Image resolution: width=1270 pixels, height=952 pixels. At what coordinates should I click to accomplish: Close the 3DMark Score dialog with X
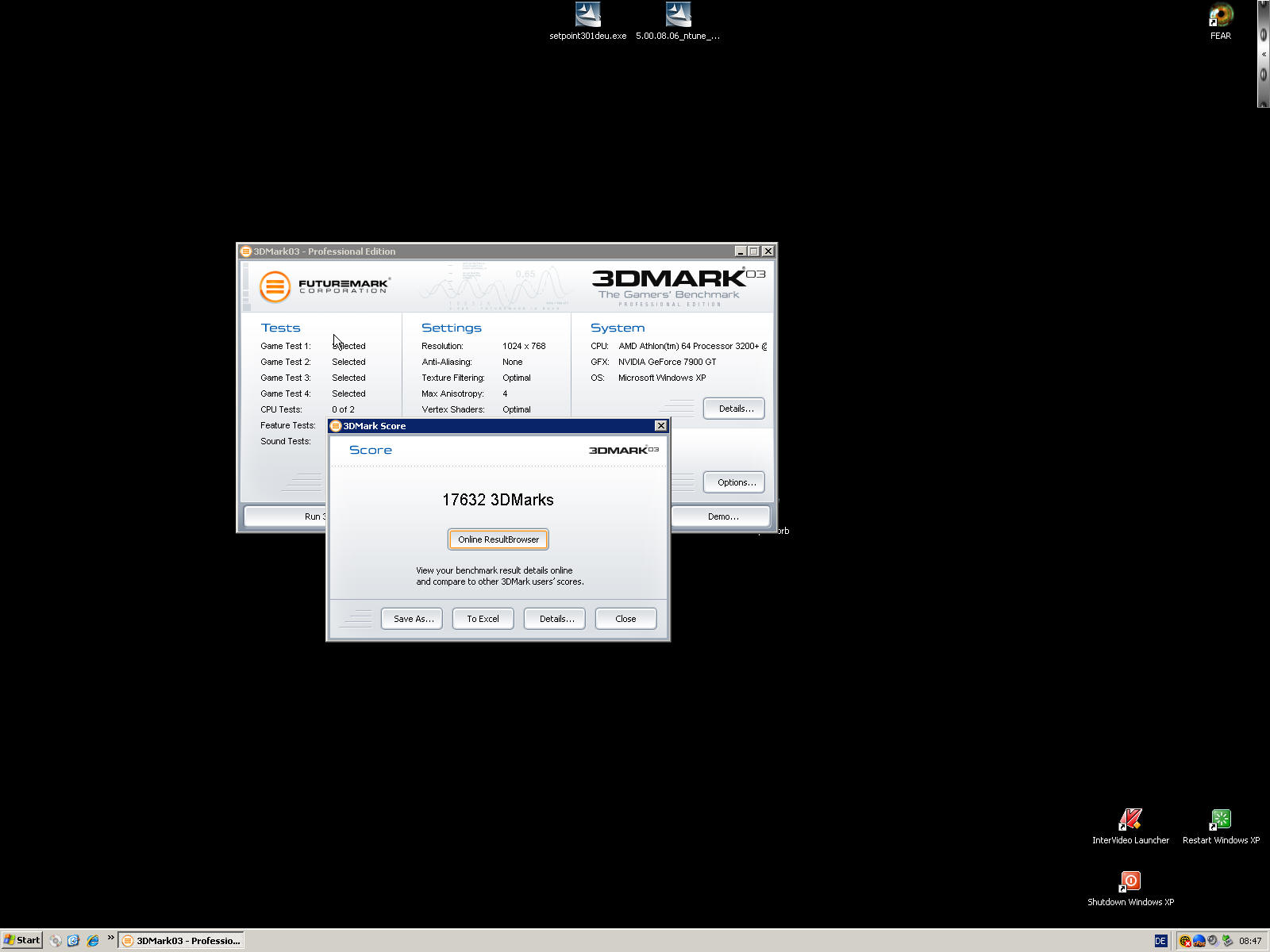[660, 426]
